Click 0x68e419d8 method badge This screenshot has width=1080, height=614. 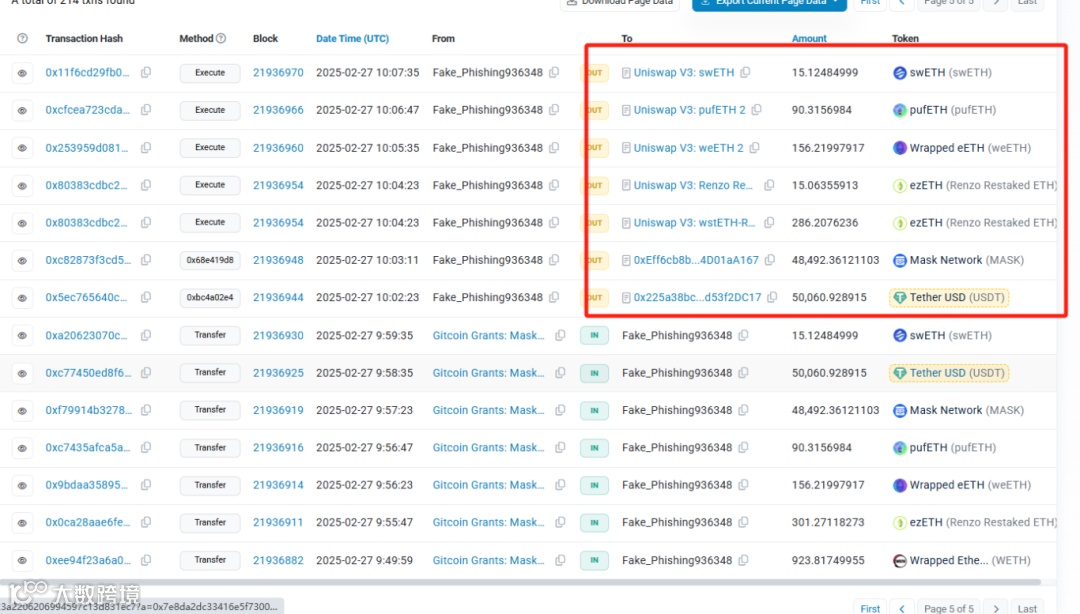(210, 260)
